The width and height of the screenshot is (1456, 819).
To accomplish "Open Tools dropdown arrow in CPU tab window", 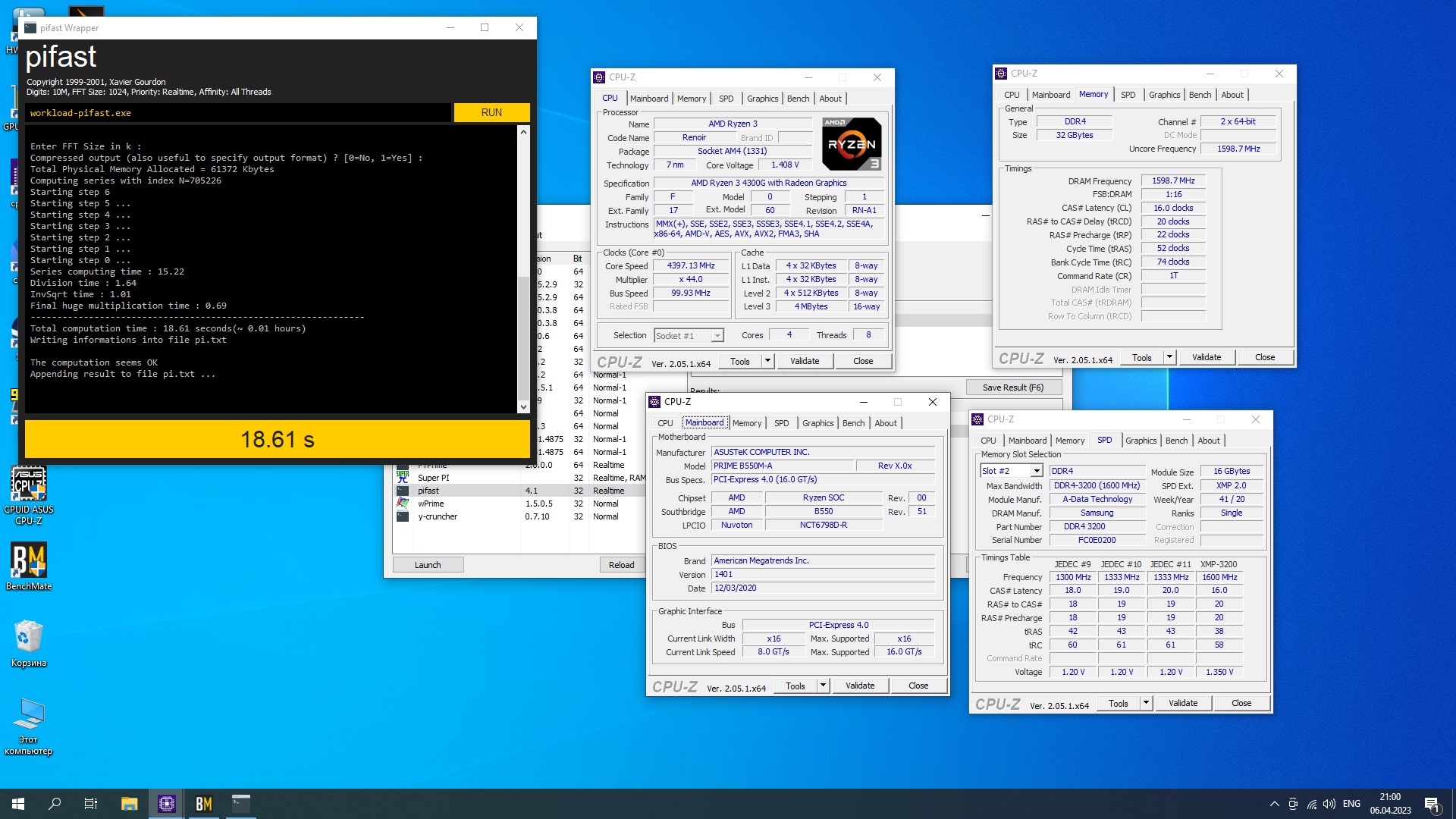I will pos(767,361).
